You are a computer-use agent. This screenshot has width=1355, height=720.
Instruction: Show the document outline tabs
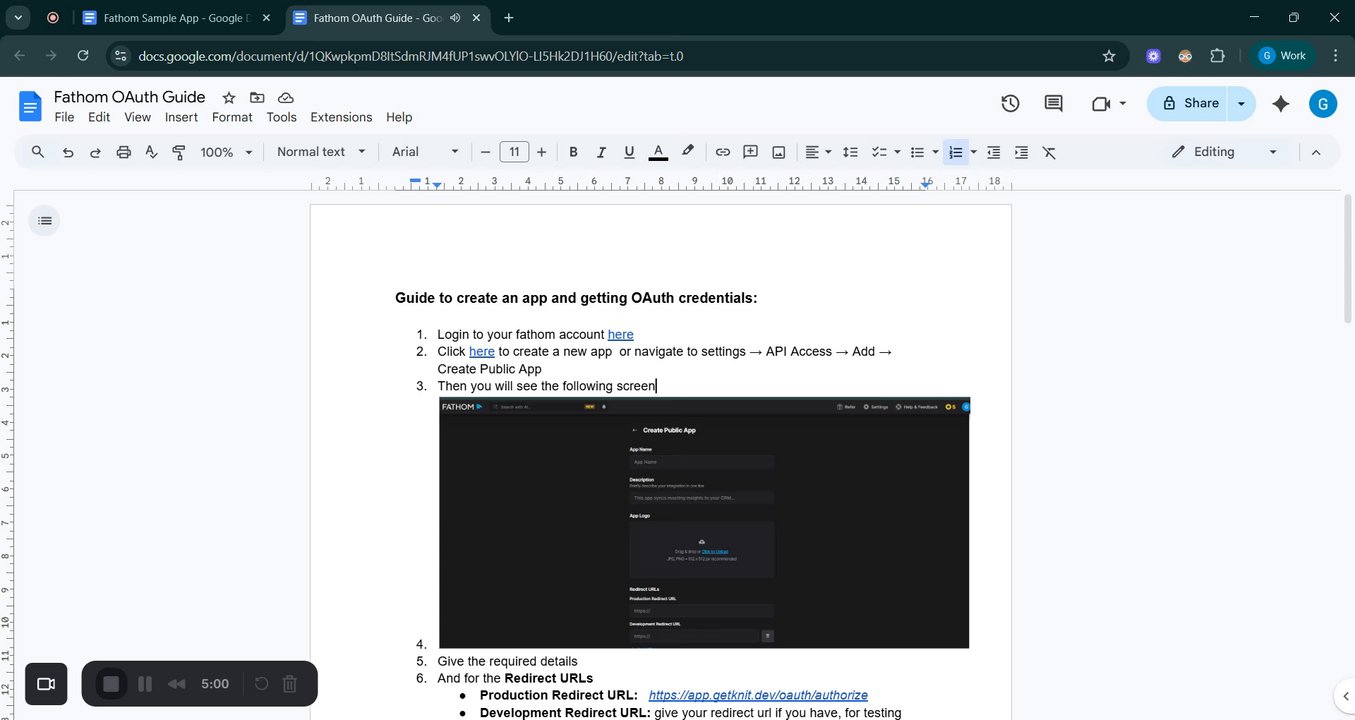click(x=44, y=221)
